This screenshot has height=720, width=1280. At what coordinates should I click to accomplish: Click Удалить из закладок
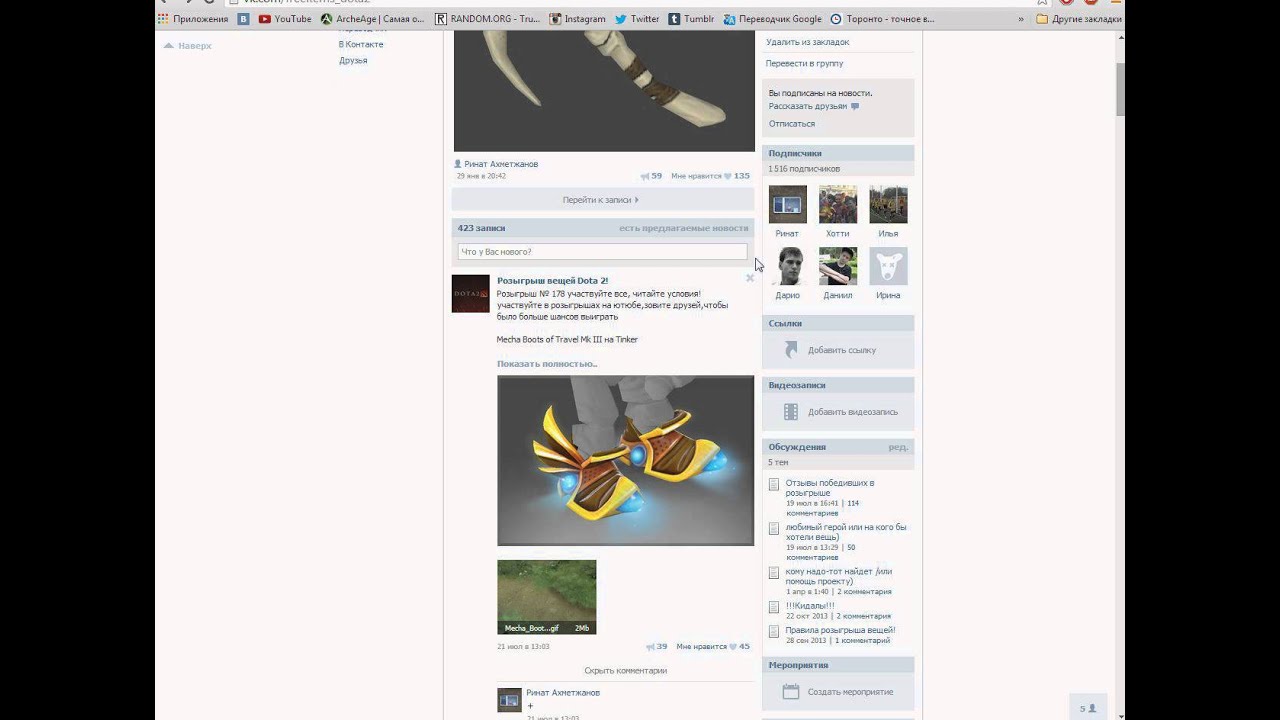pyautogui.click(x=807, y=42)
